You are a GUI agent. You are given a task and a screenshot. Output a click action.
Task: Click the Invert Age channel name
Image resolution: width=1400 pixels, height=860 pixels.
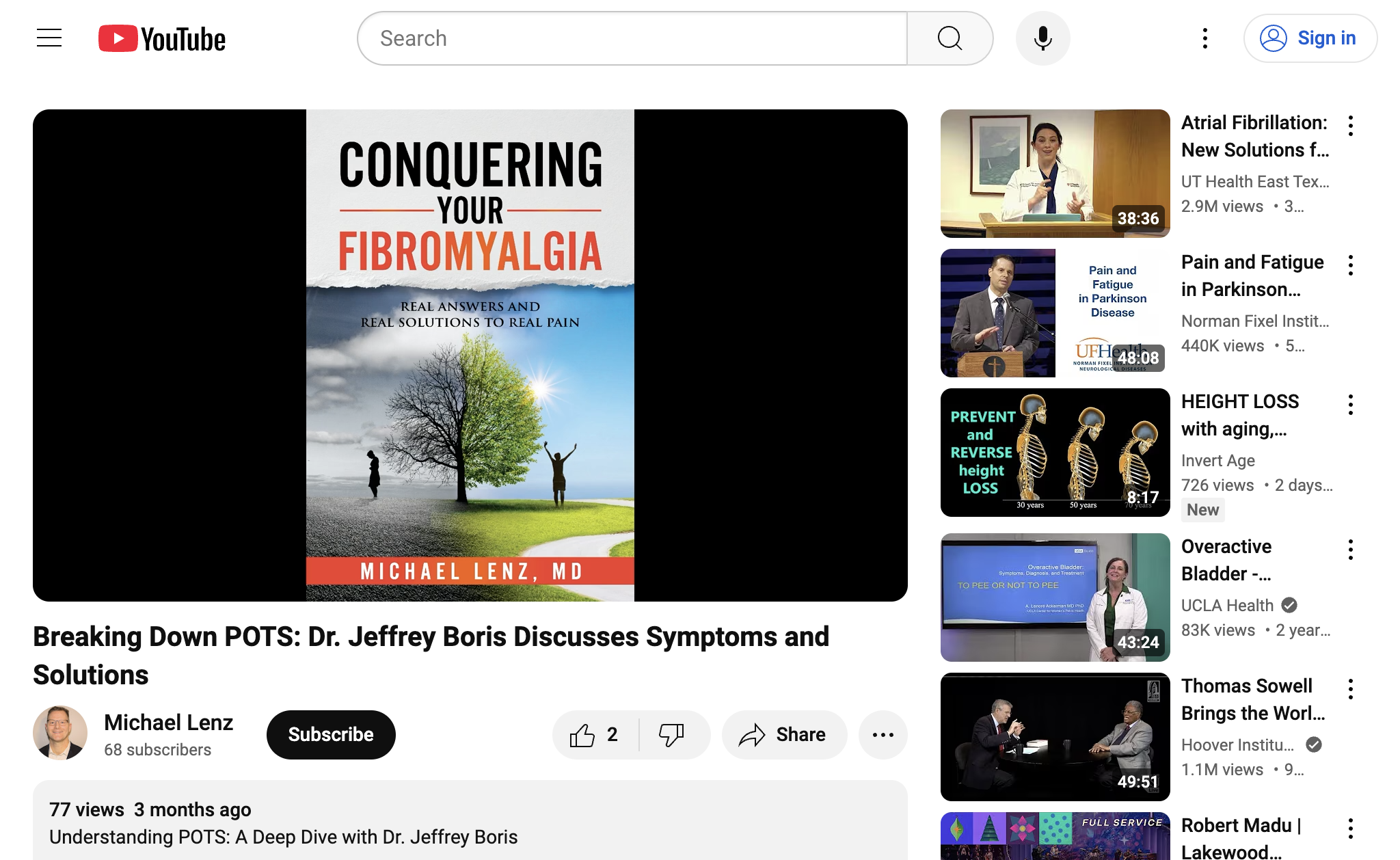click(1218, 460)
